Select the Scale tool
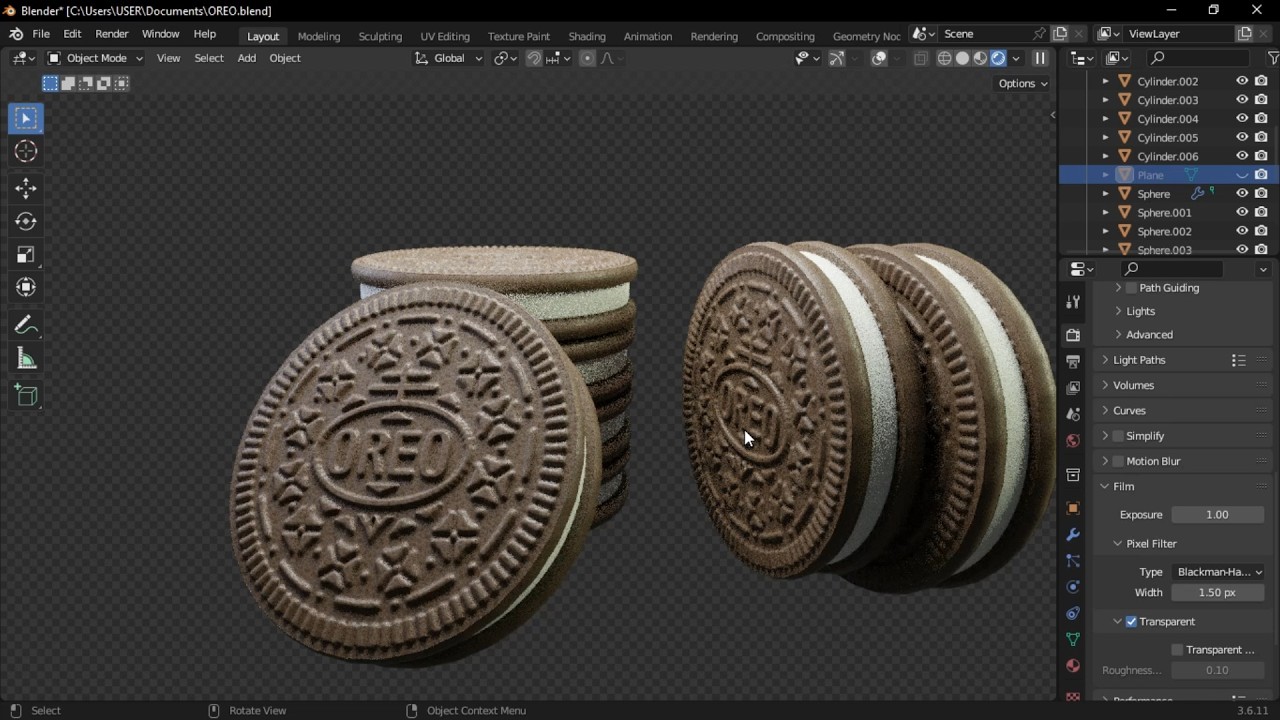This screenshot has width=1280, height=720. 26,254
